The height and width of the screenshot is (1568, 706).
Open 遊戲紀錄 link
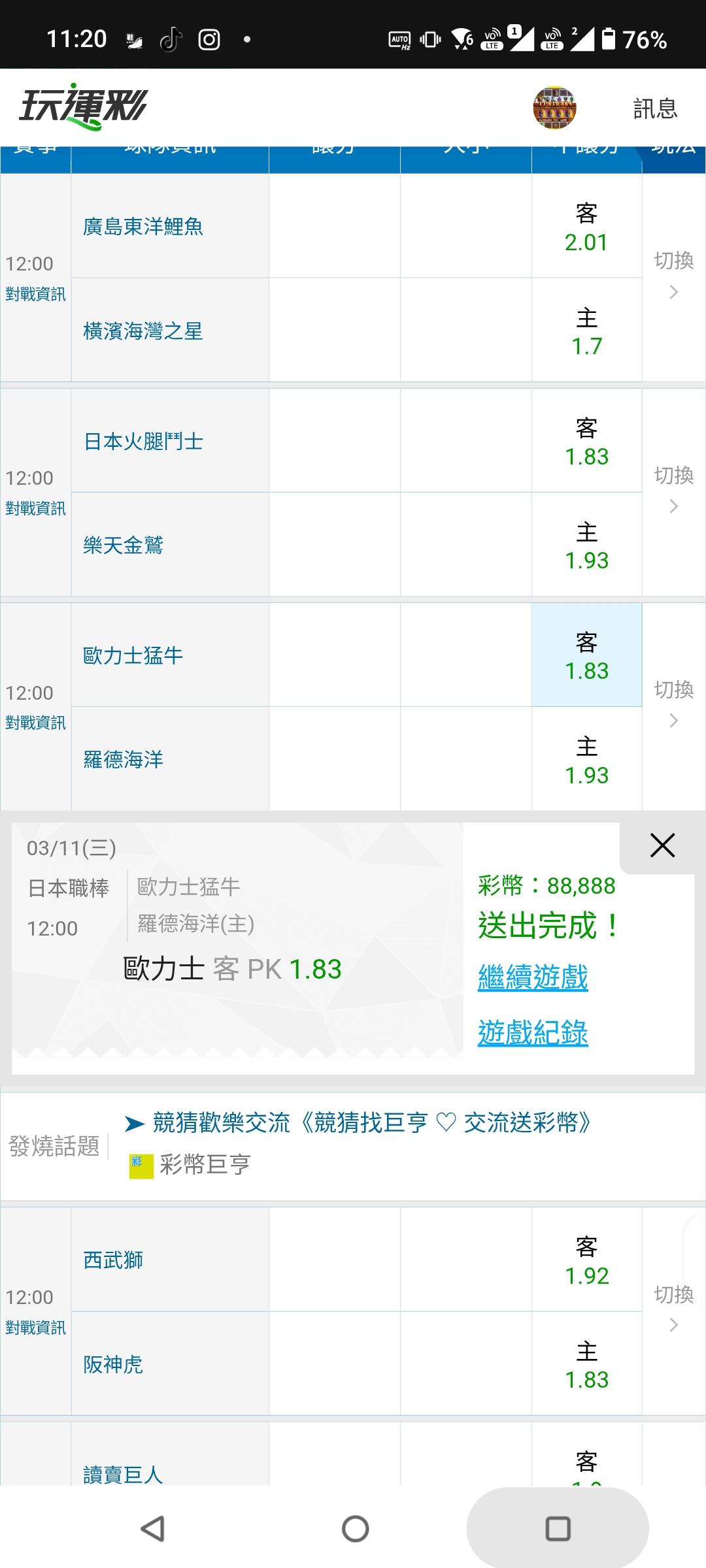pyautogui.click(x=533, y=1033)
